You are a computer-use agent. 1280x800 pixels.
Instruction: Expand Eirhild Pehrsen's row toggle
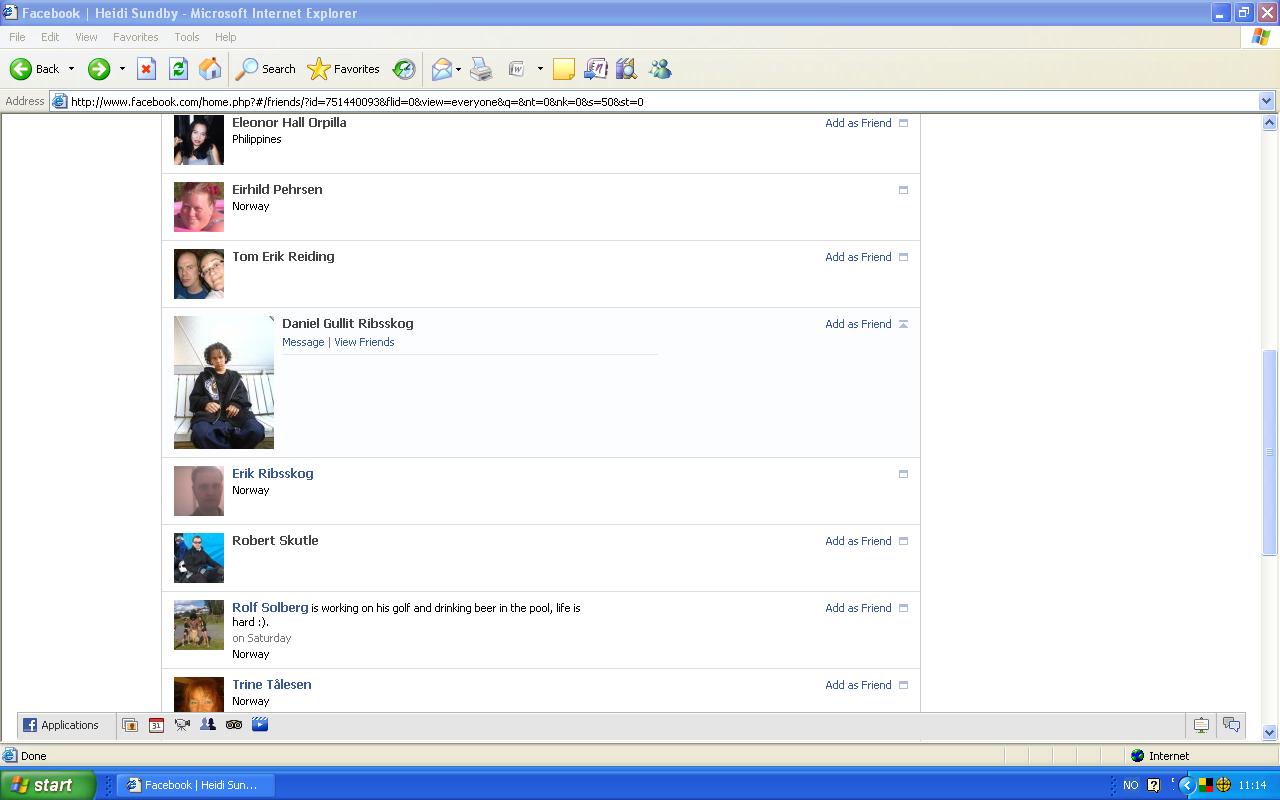pos(903,190)
